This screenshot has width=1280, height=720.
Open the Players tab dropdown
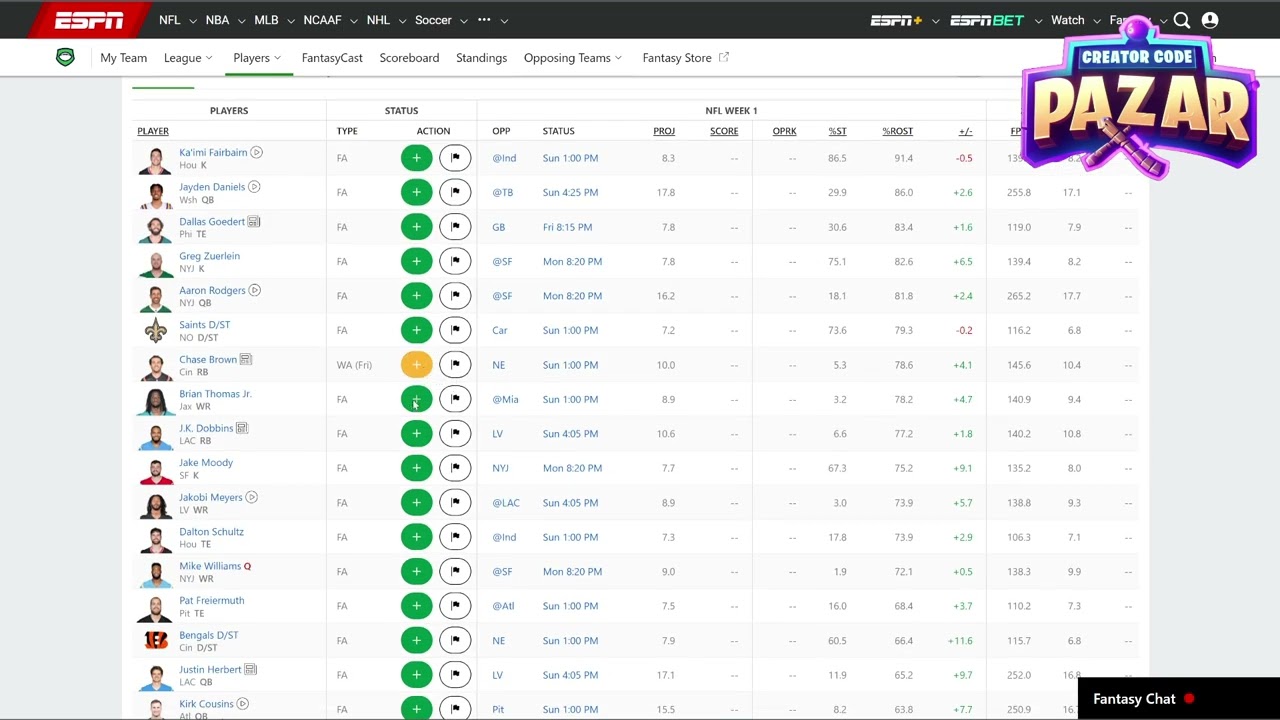click(257, 58)
